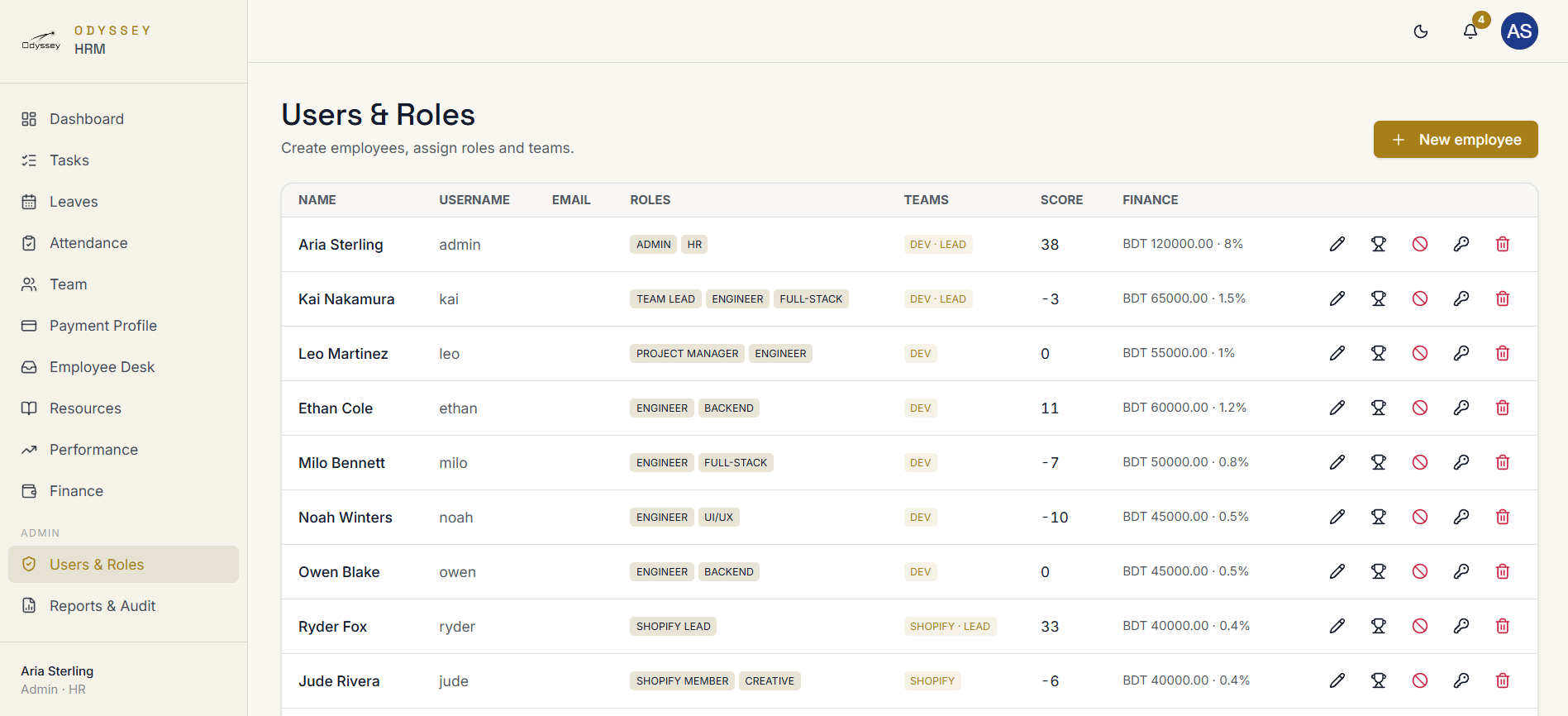Viewport: 1568px width, 716px height.
Task: Click the New employee button
Action: (1456, 139)
